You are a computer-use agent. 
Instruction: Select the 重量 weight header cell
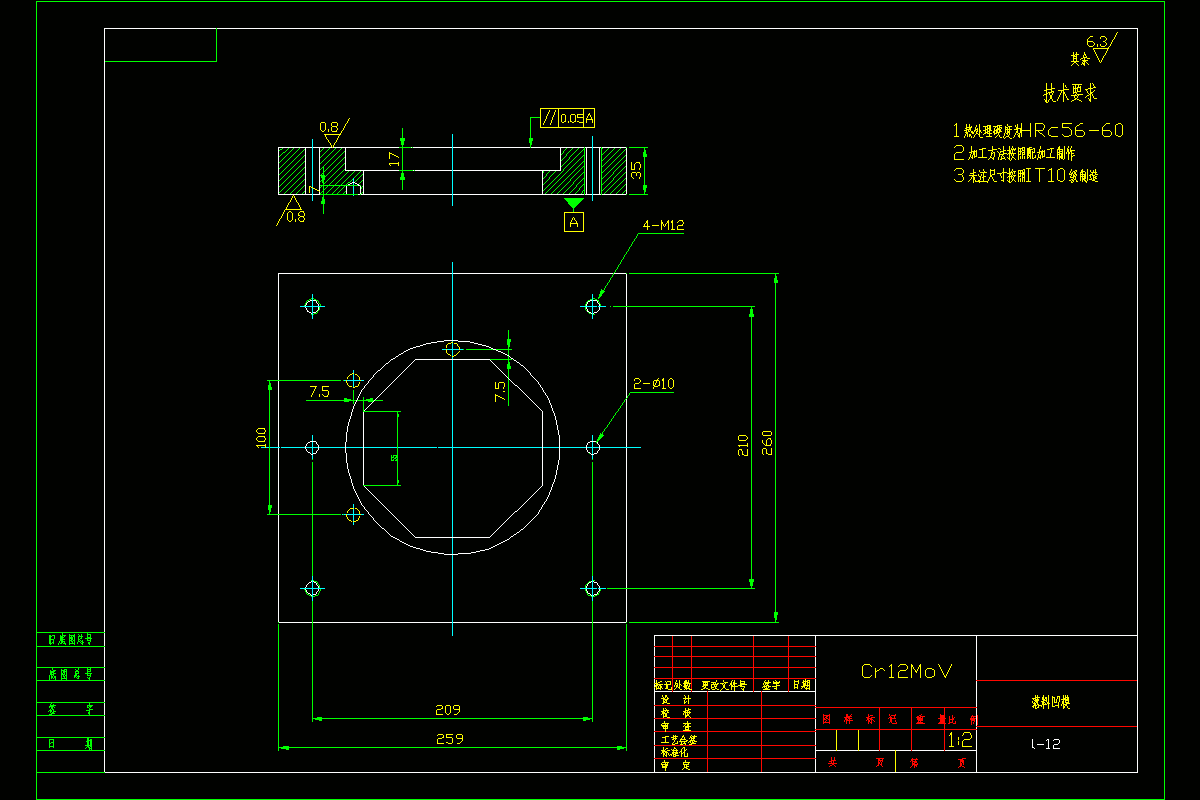click(x=928, y=719)
